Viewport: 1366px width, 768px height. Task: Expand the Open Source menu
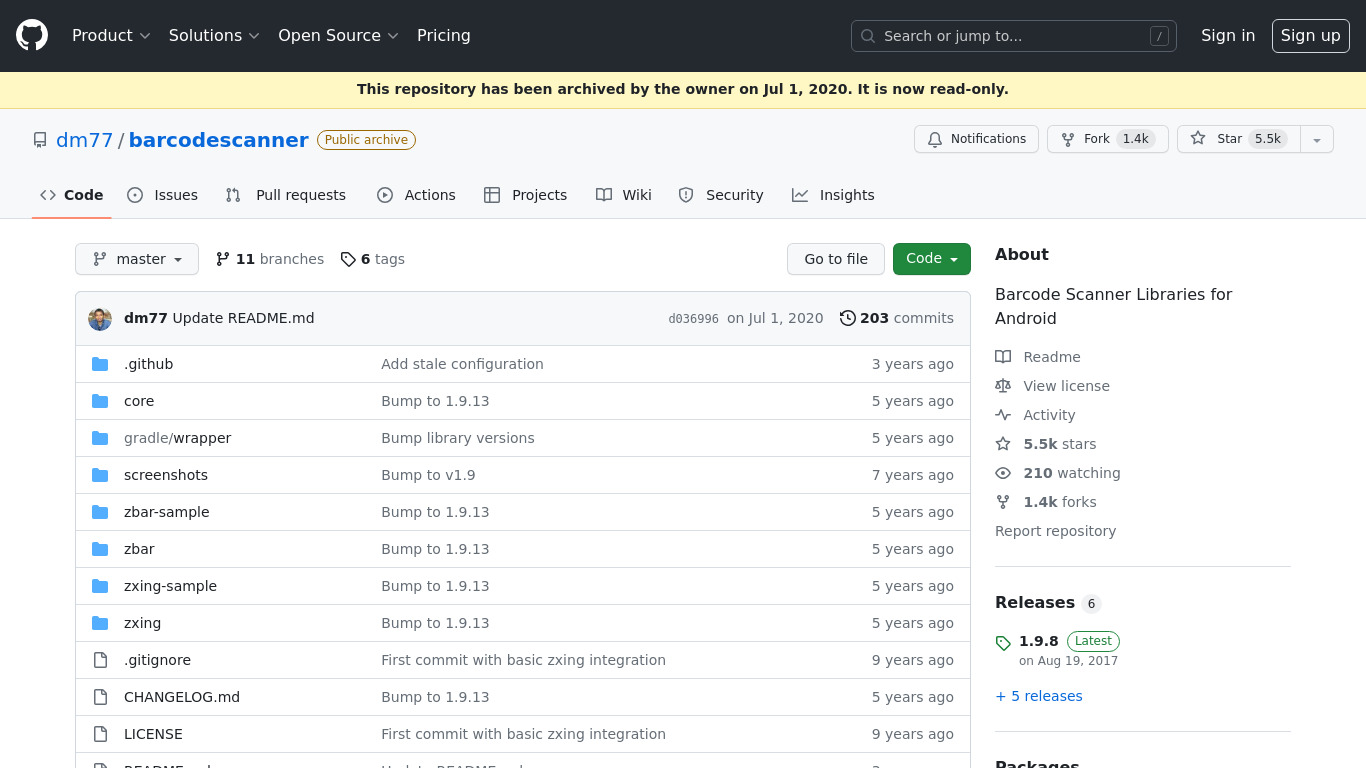click(338, 36)
